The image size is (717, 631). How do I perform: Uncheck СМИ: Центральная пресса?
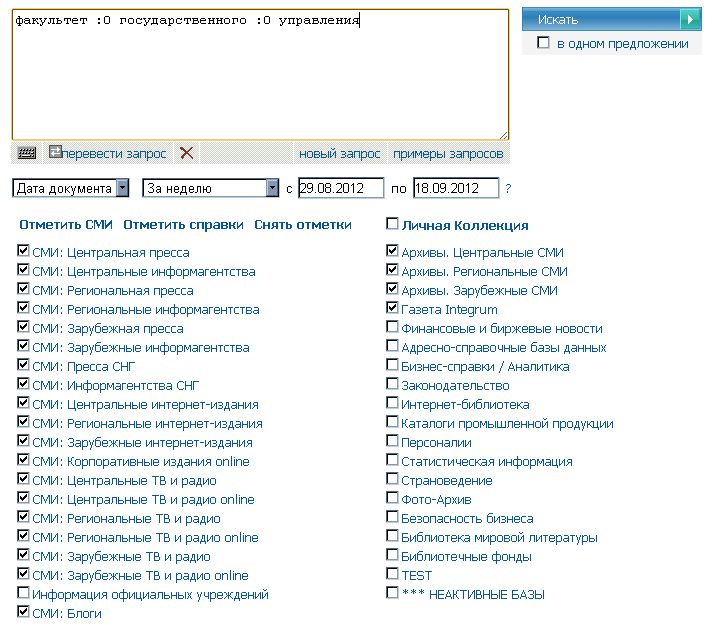click(x=23, y=251)
